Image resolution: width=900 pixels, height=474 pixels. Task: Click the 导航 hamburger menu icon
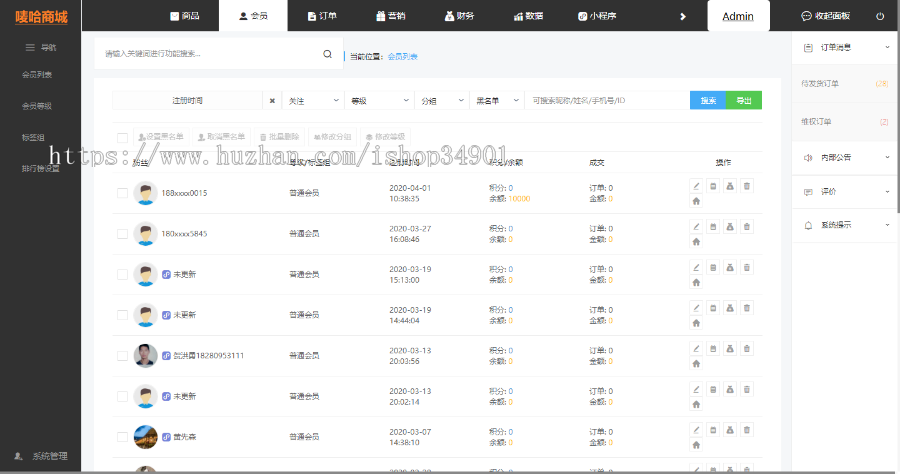pos(30,48)
